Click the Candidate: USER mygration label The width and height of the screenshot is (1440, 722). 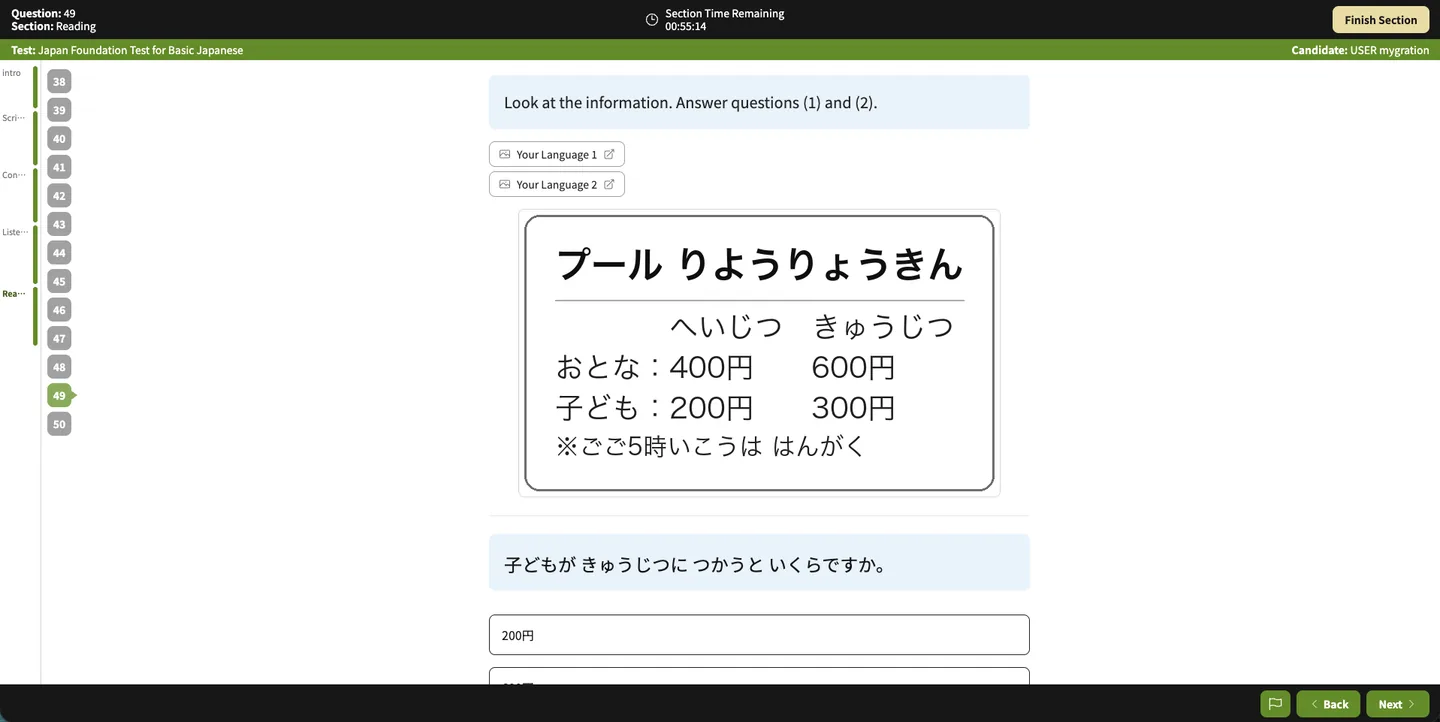pyautogui.click(x=1360, y=50)
